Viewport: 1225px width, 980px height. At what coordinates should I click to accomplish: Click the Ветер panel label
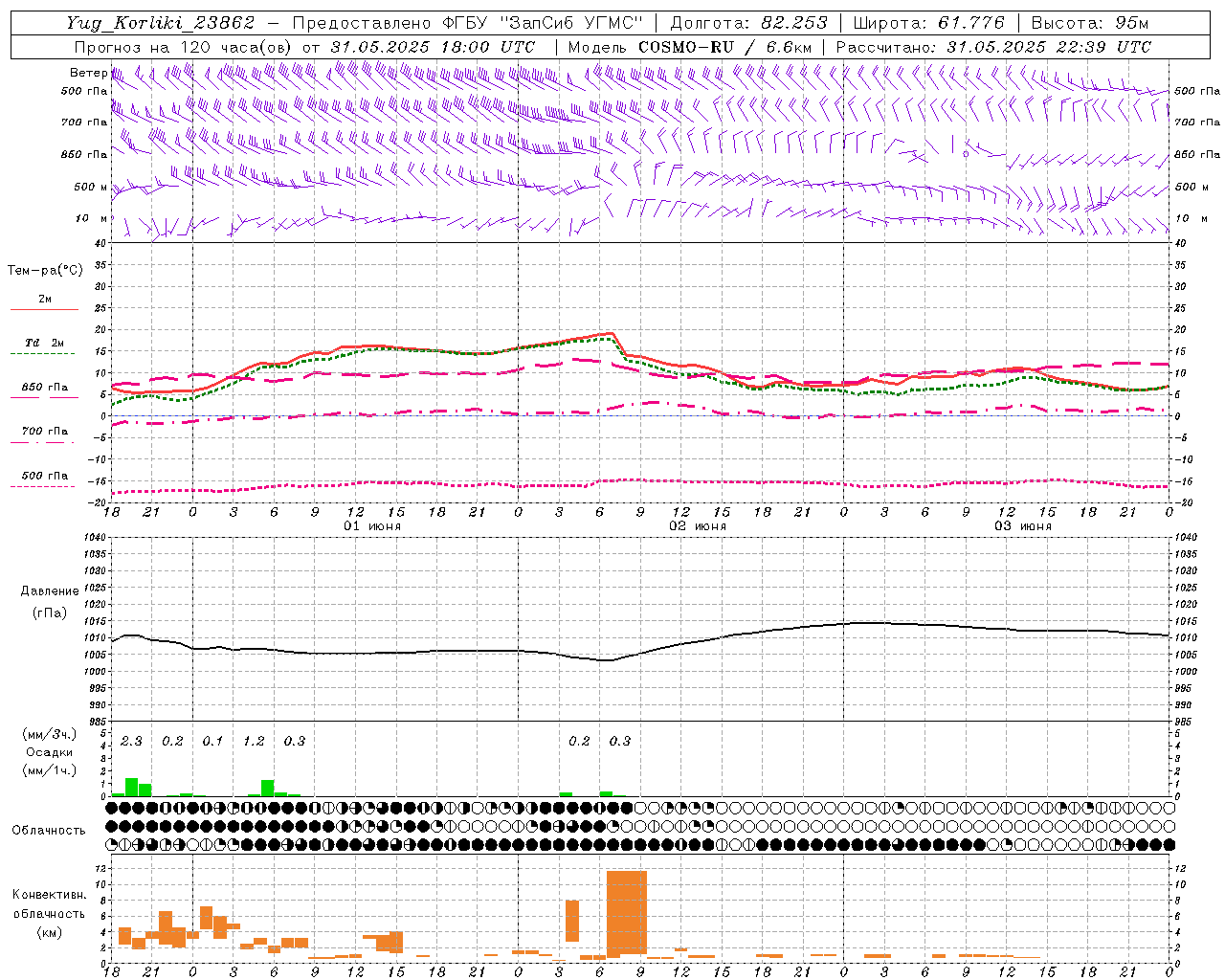(x=88, y=73)
